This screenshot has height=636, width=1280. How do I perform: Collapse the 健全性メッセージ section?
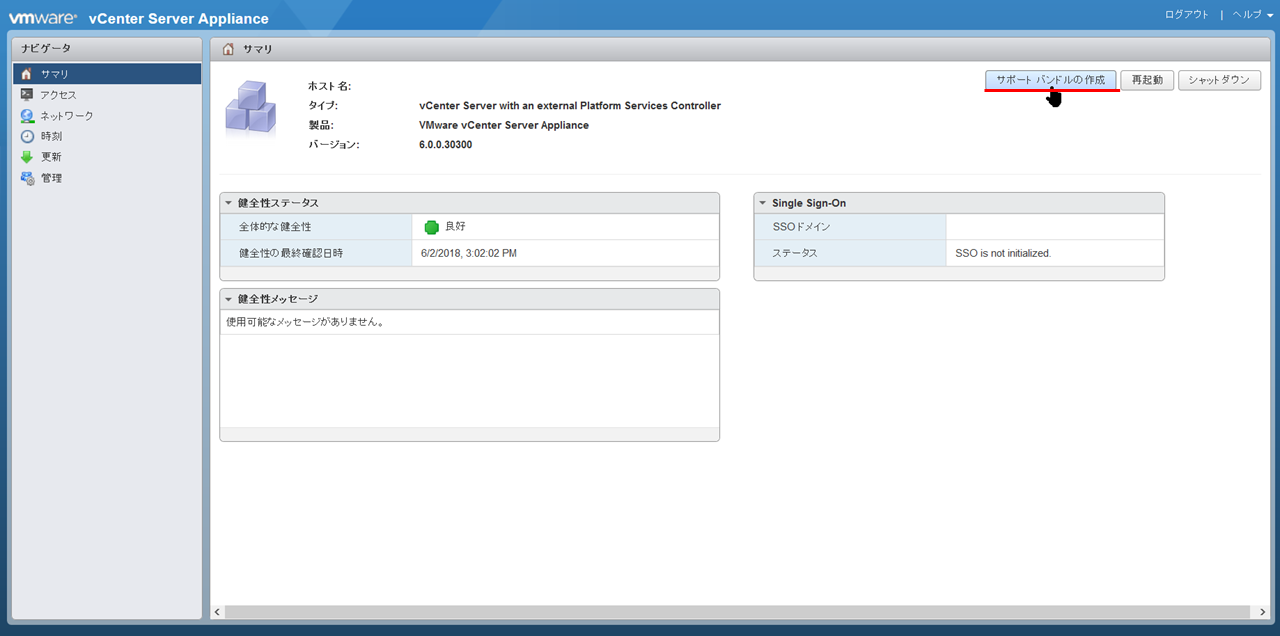[x=229, y=299]
